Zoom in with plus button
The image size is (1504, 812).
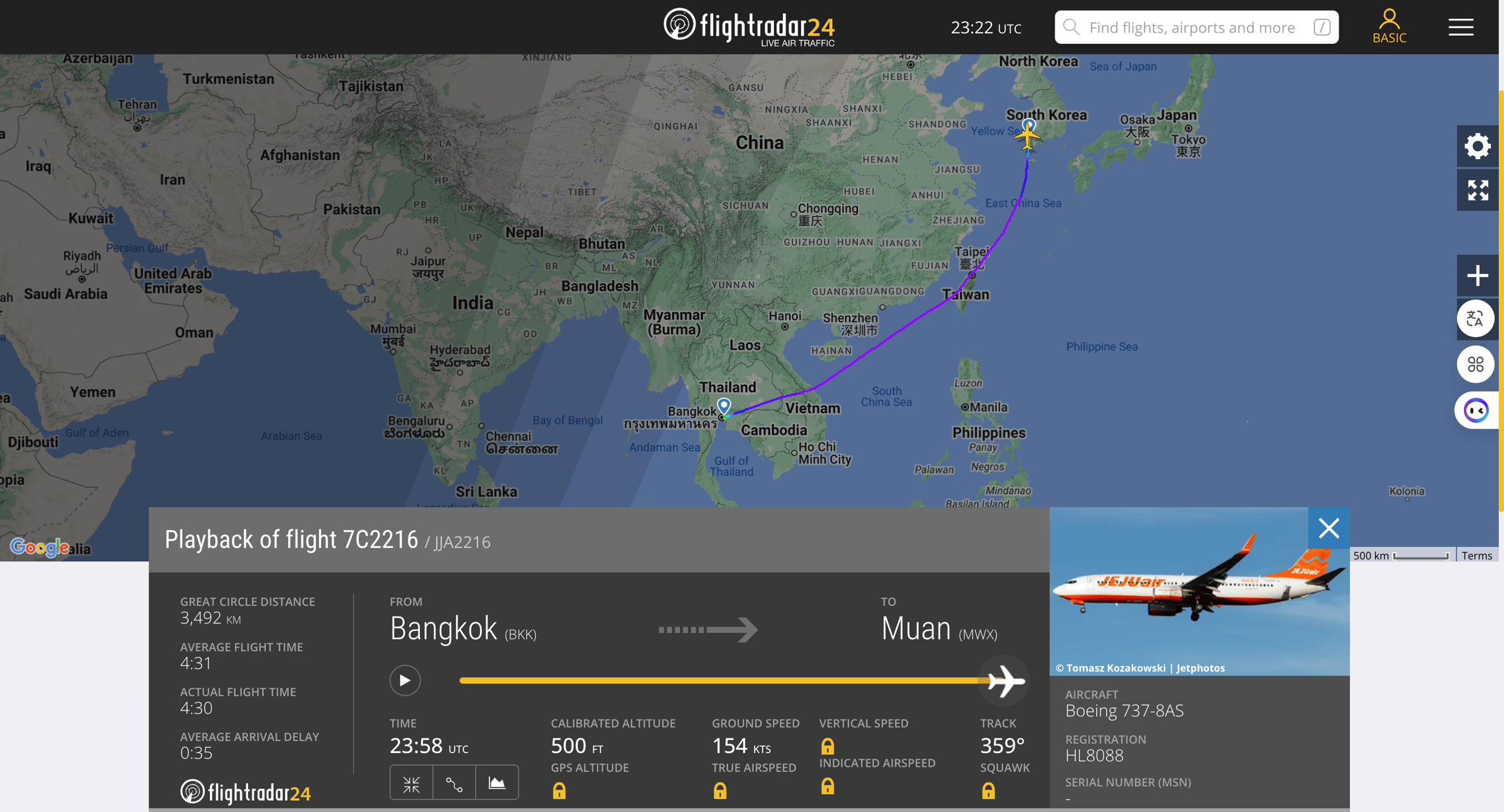(1477, 276)
